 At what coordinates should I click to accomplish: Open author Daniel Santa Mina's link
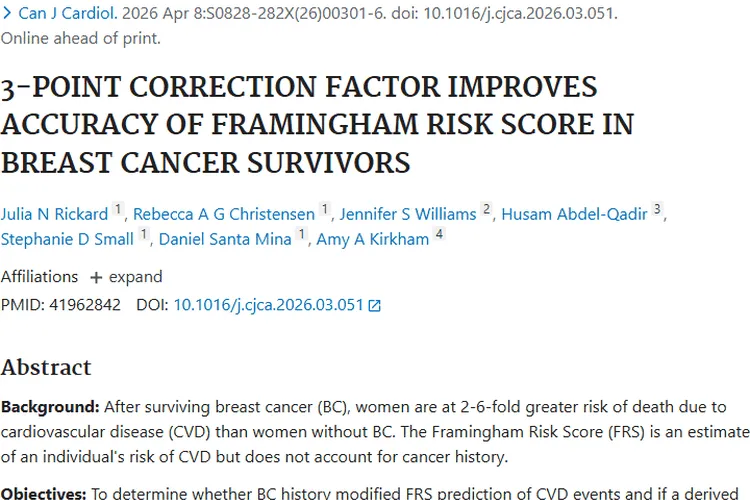coord(225,239)
